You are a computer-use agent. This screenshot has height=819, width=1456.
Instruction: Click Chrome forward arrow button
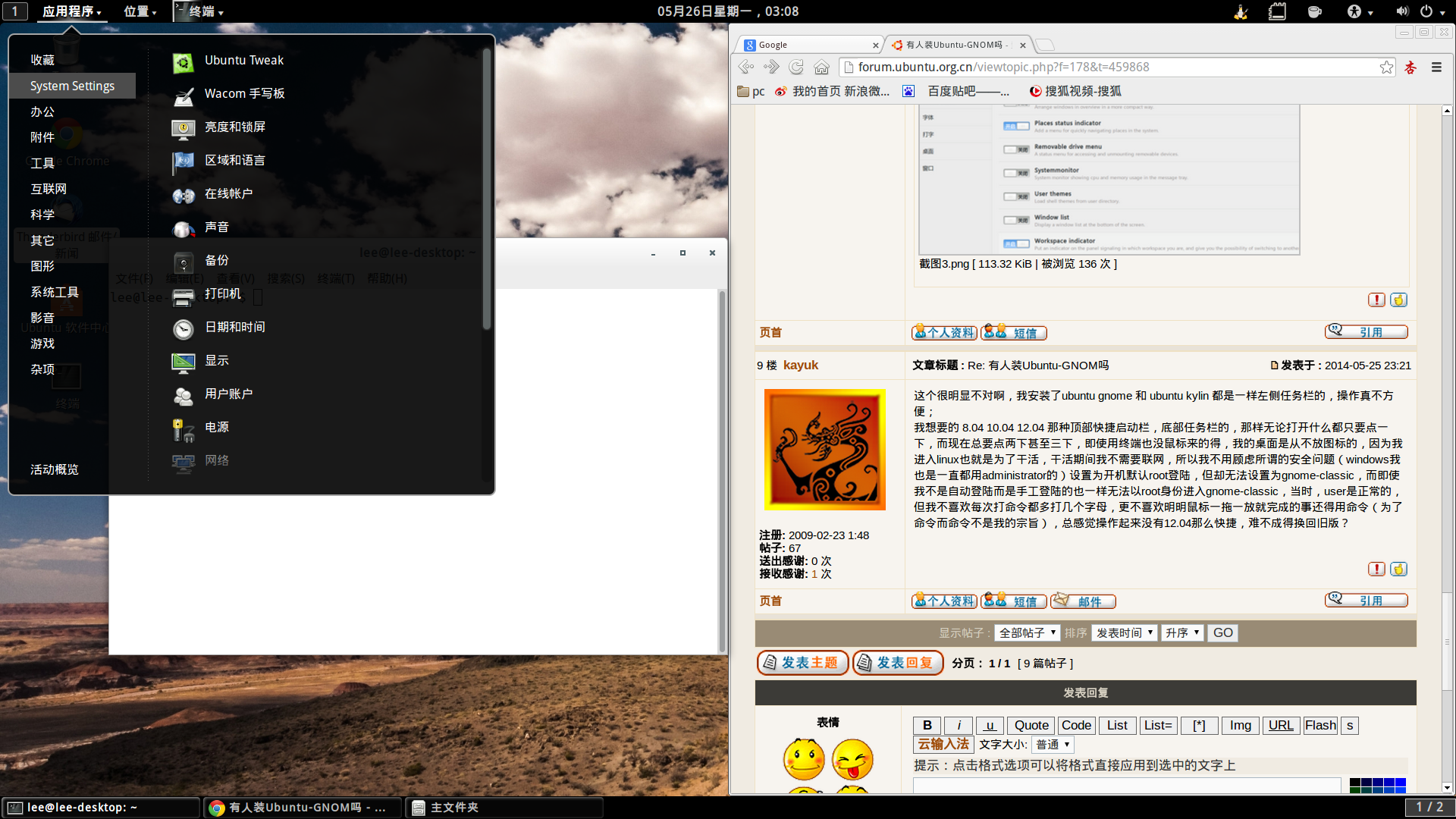[771, 67]
